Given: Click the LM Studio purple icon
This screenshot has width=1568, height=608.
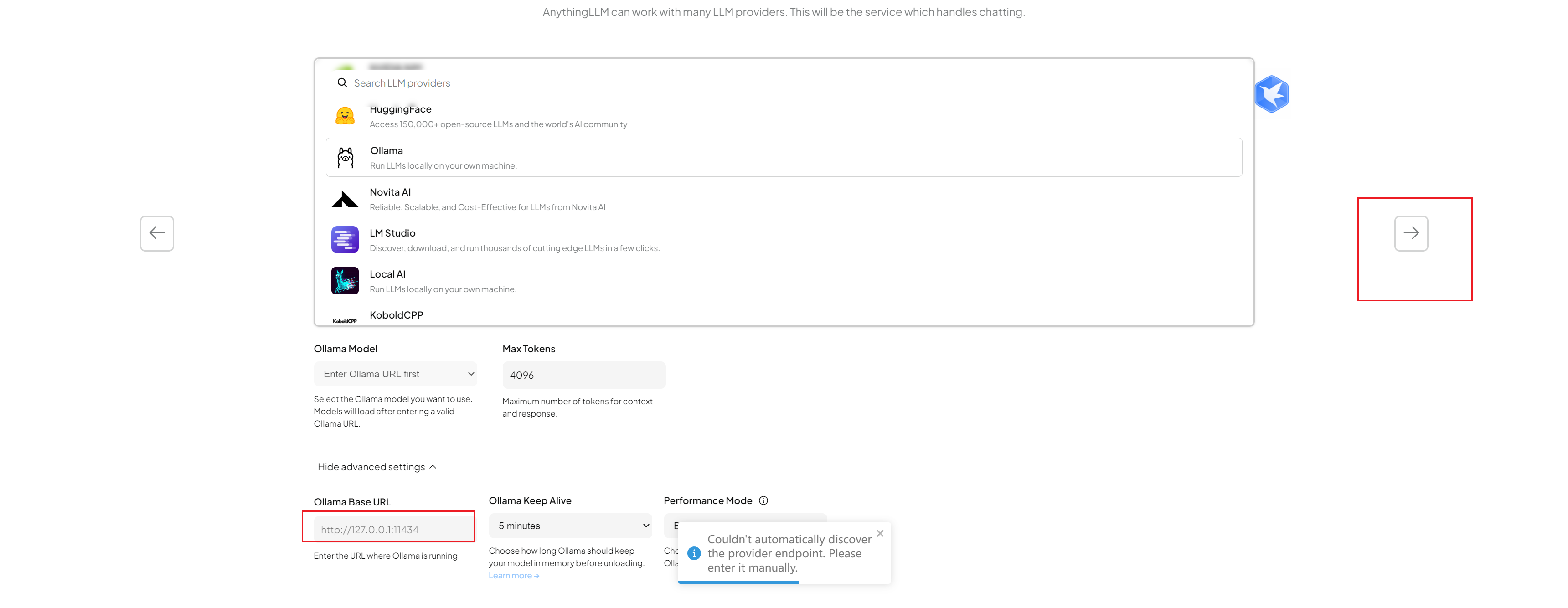Looking at the screenshot, I should 345,240.
